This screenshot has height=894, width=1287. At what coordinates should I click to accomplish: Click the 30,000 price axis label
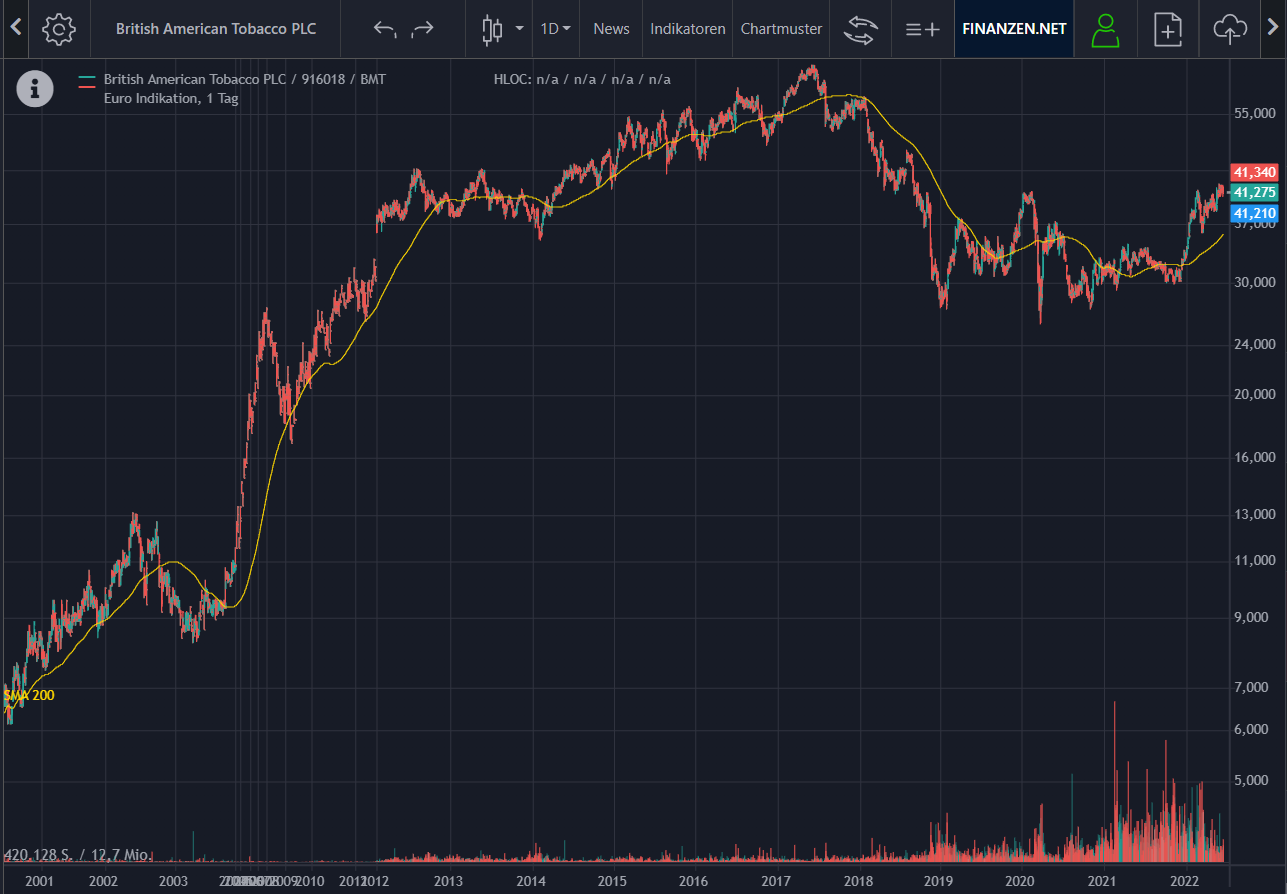pyautogui.click(x=1254, y=283)
